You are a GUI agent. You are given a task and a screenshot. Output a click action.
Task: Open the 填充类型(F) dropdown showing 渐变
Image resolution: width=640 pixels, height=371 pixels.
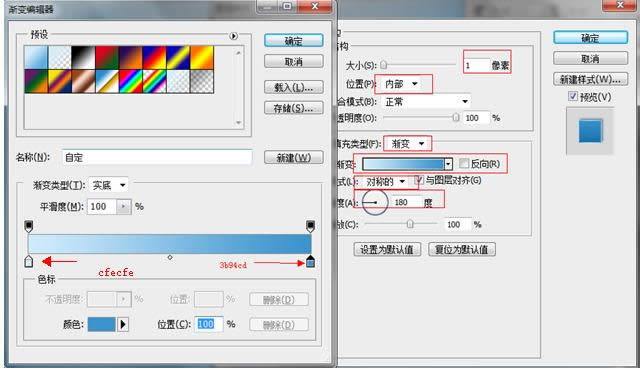click(407, 144)
